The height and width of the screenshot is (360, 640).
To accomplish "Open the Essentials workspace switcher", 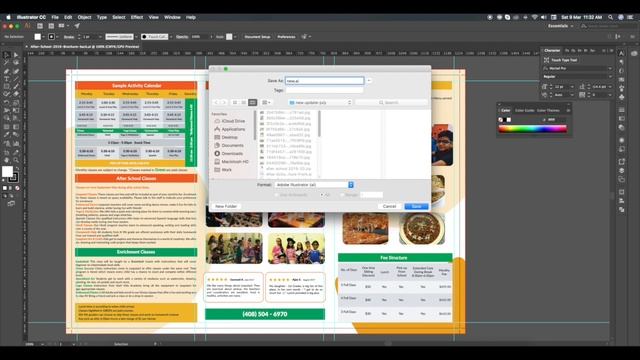I will (x=560, y=26).
